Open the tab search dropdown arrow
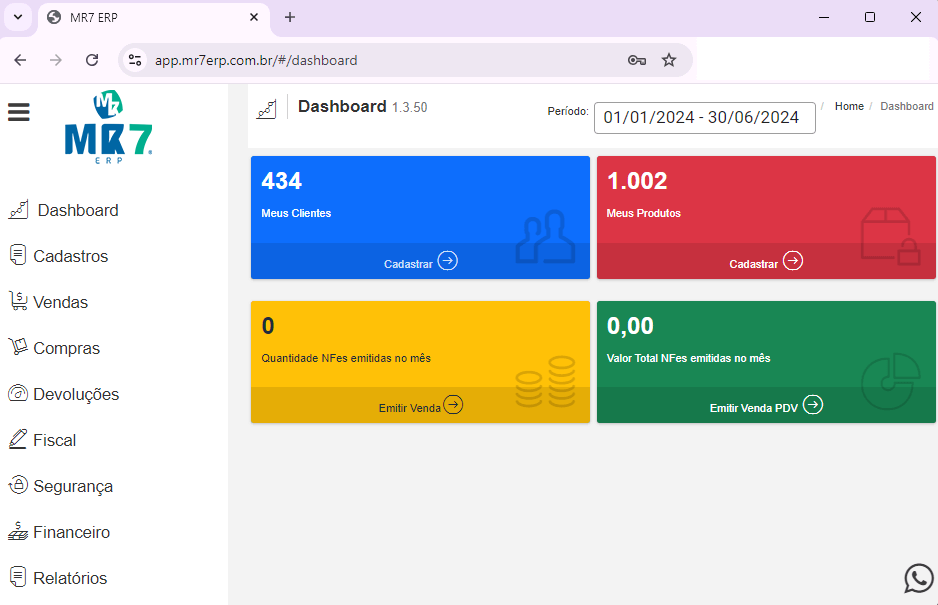 (x=18, y=17)
